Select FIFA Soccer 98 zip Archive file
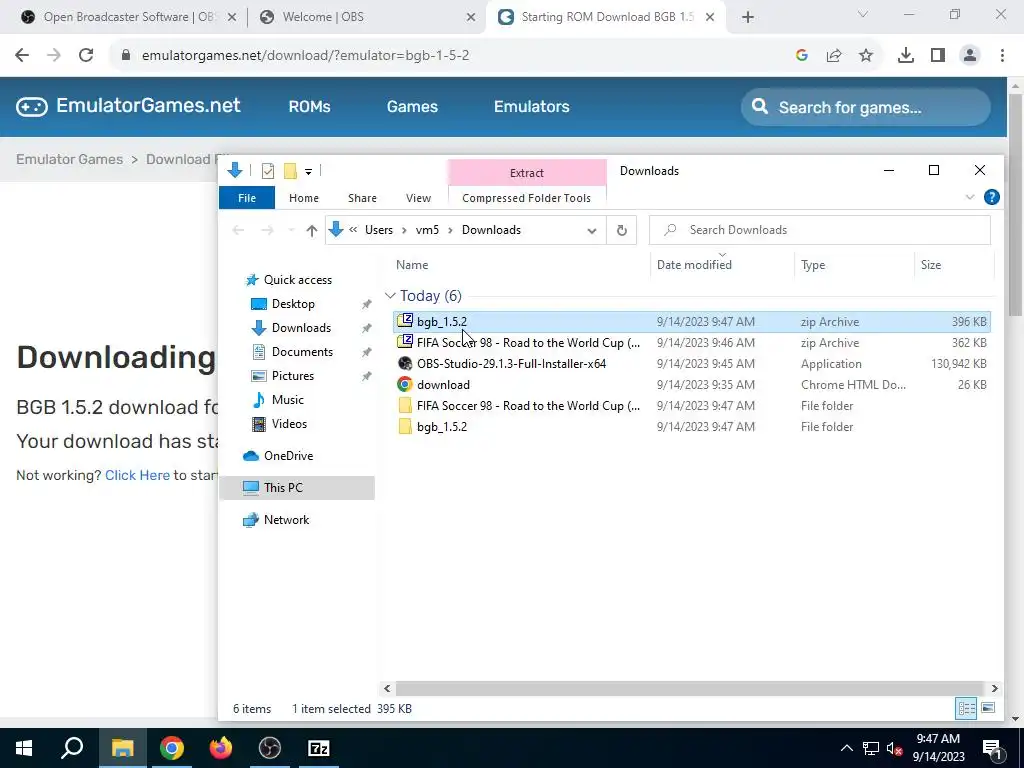This screenshot has height=768, width=1024. click(x=692, y=343)
